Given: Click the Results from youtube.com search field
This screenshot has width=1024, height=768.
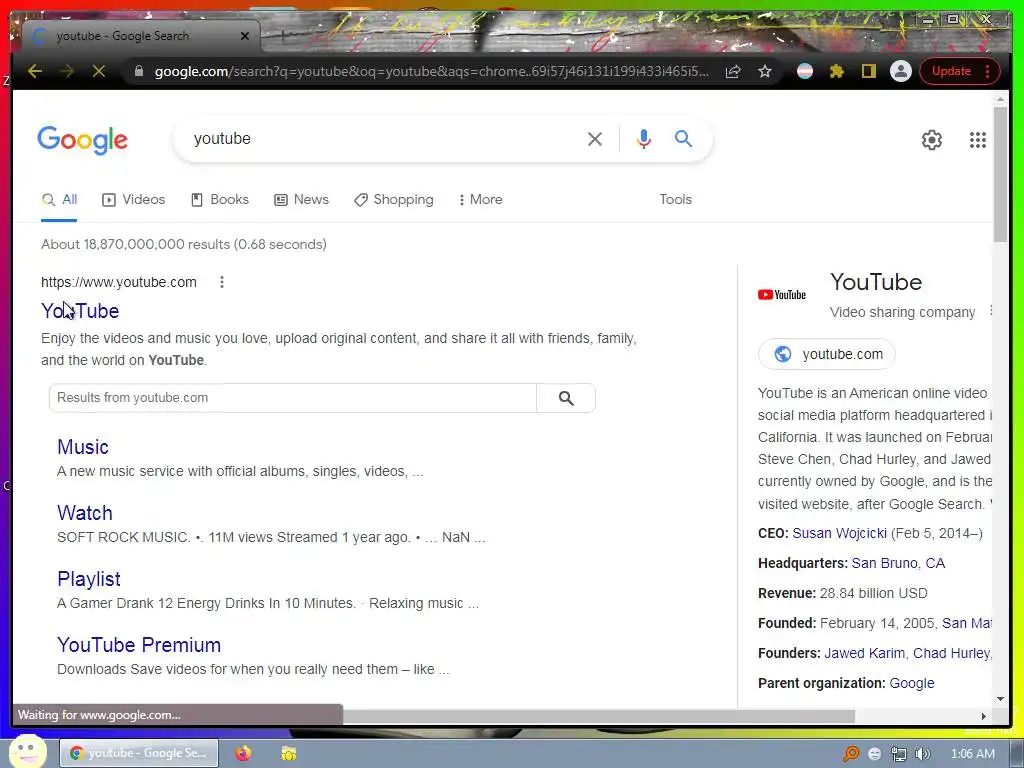Looking at the screenshot, I should (293, 398).
